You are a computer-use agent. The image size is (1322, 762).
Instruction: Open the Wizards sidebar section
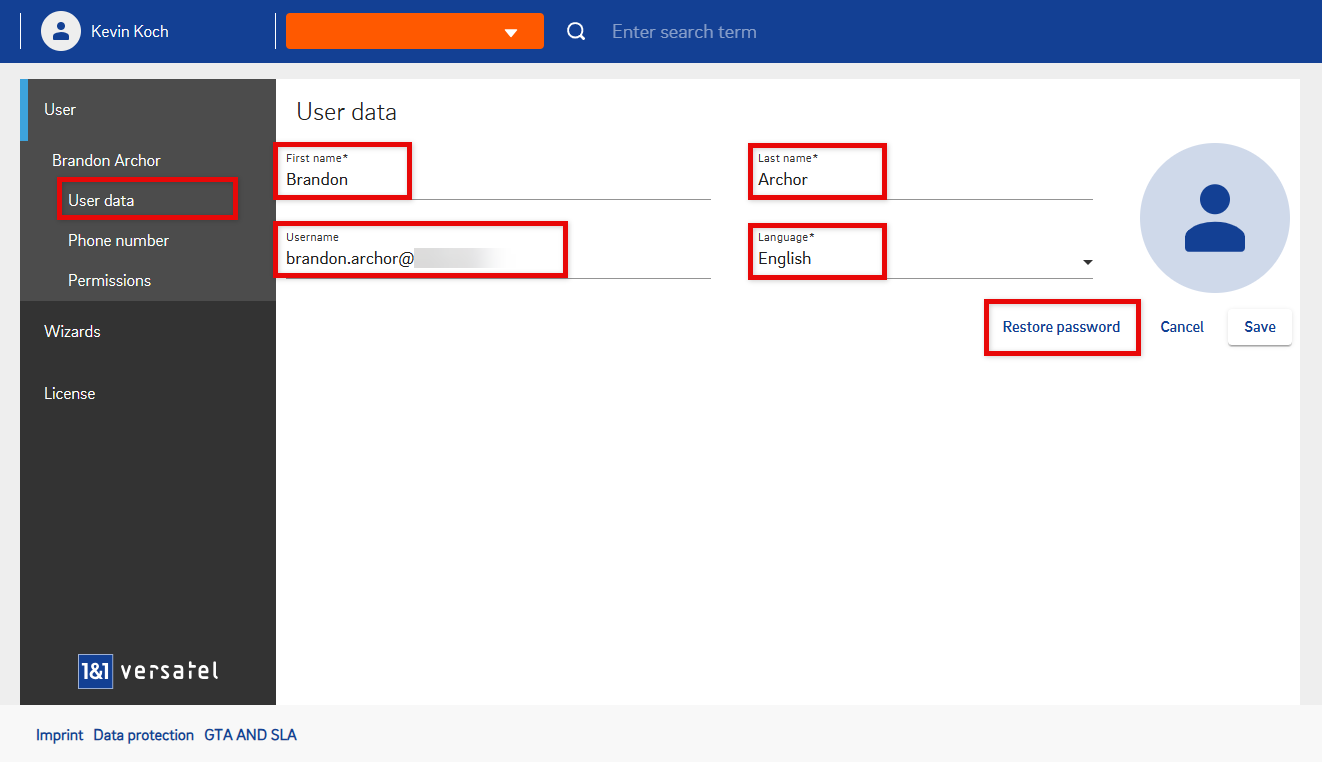(x=72, y=331)
